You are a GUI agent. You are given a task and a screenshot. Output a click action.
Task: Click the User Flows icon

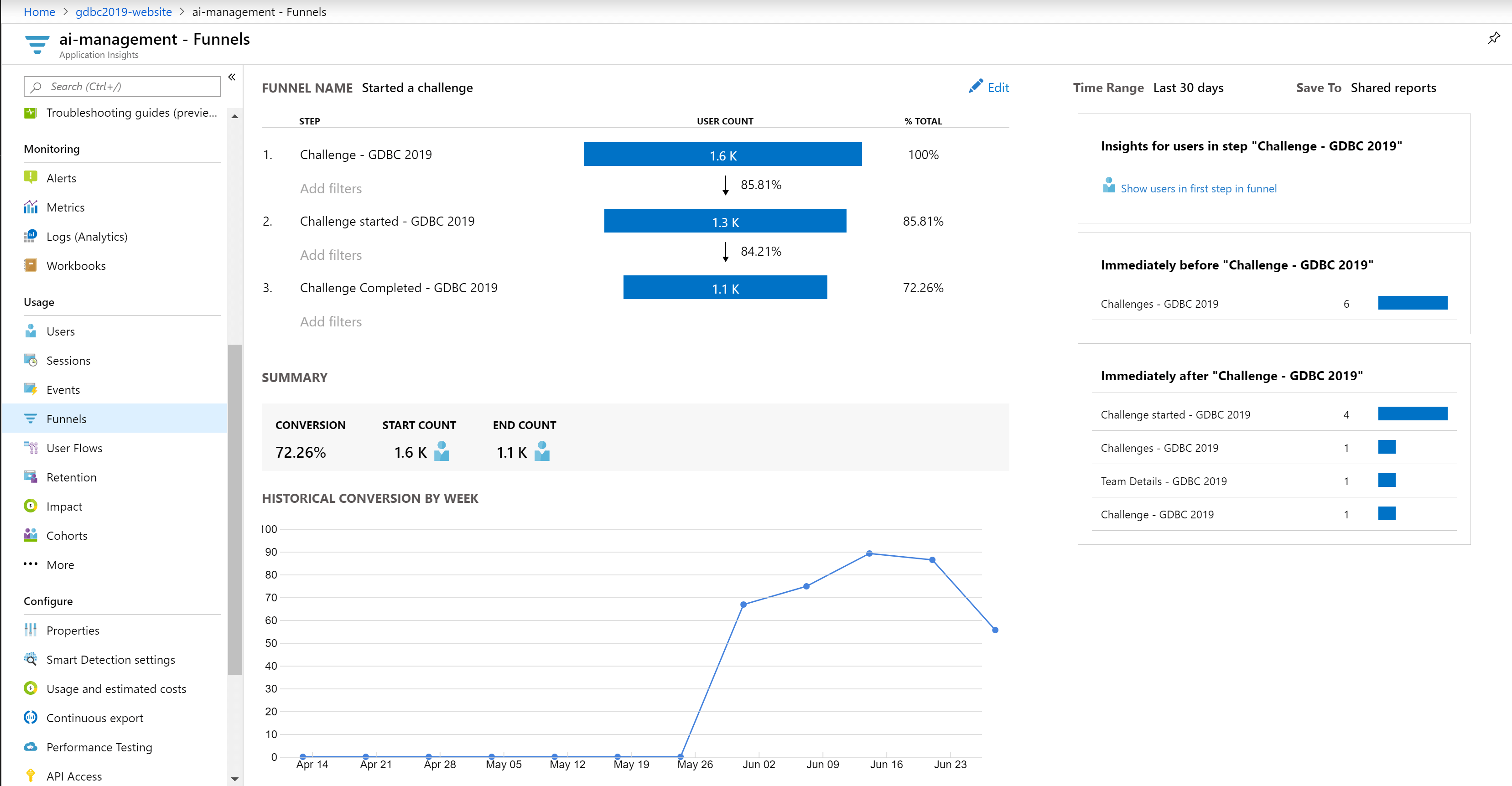tap(31, 448)
